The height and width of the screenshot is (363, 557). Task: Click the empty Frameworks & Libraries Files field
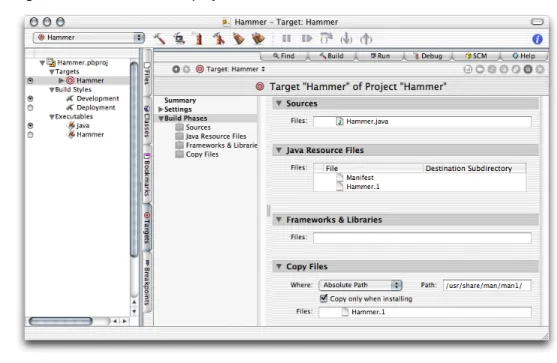click(422, 238)
